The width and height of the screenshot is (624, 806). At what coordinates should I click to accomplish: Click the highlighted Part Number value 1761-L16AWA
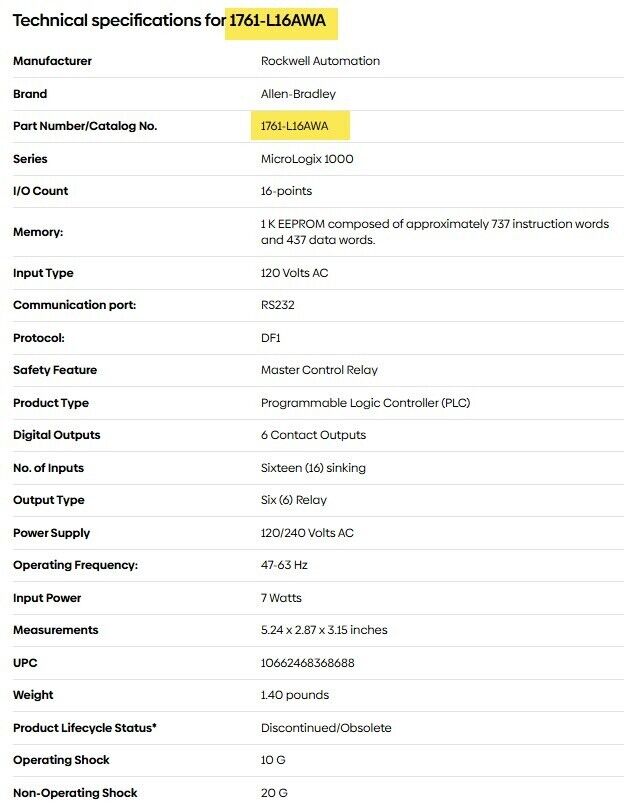click(x=302, y=126)
